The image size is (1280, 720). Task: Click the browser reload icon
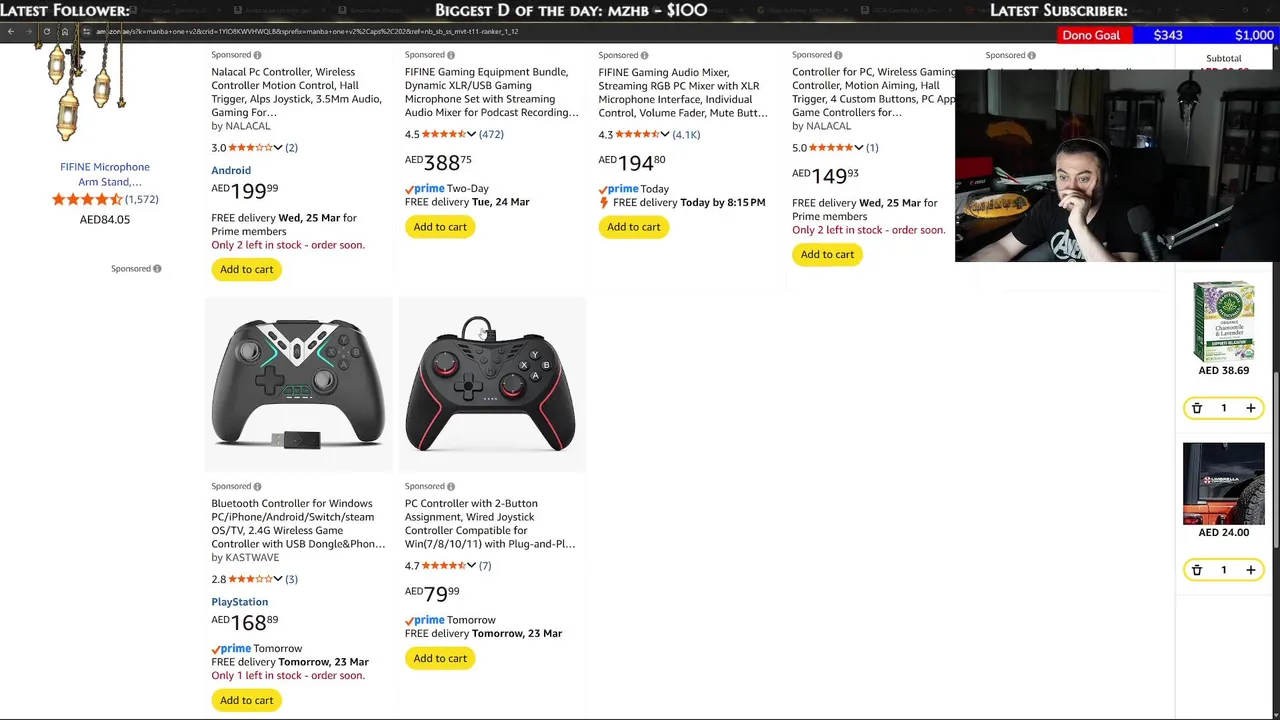[x=46, y=32]
